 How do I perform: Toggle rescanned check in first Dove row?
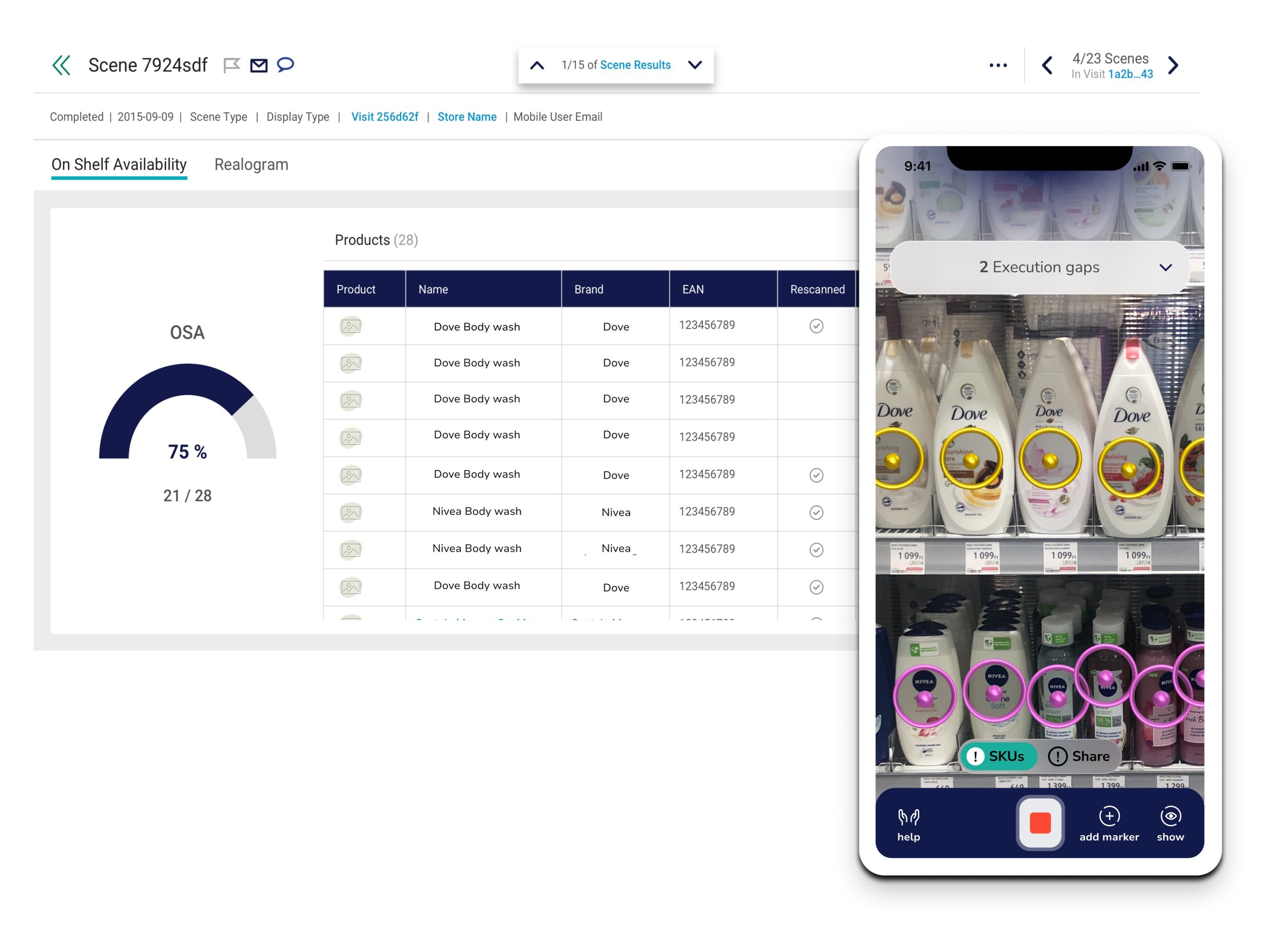click(816, 326)
